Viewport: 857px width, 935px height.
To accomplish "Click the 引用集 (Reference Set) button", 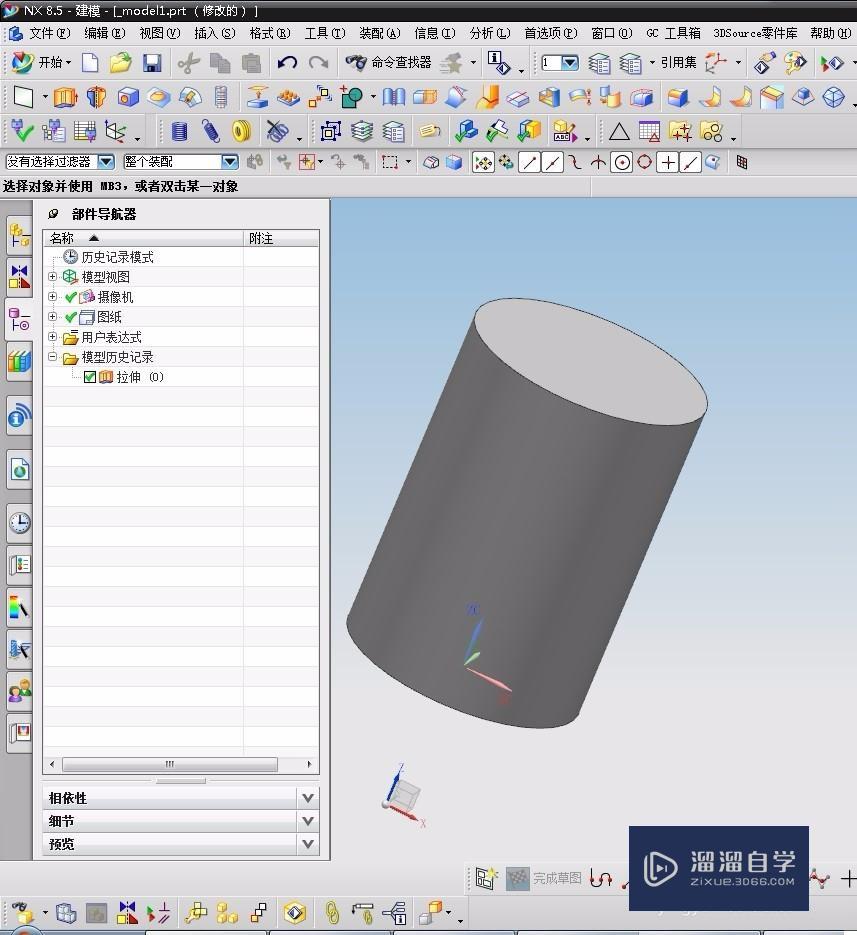I will click(678, 62).
